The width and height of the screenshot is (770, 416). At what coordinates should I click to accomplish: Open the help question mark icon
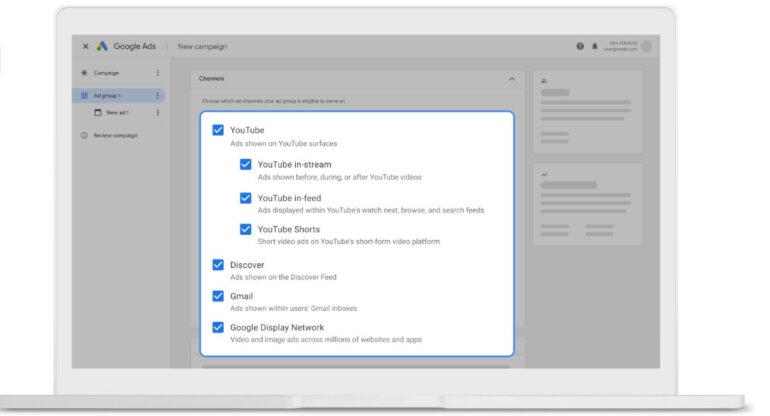tap(580, 46)
